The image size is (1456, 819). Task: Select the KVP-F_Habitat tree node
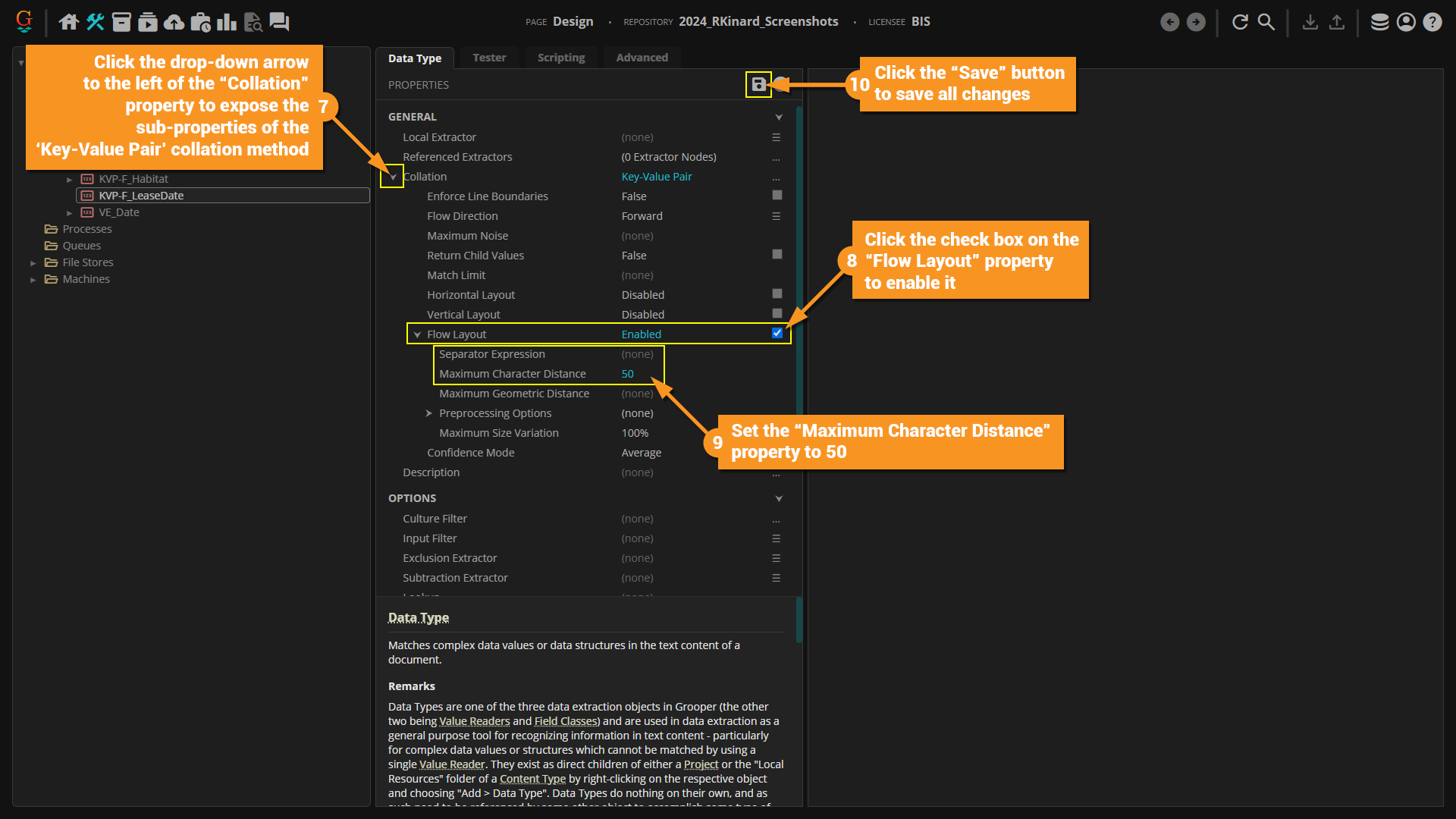[133, 179]
